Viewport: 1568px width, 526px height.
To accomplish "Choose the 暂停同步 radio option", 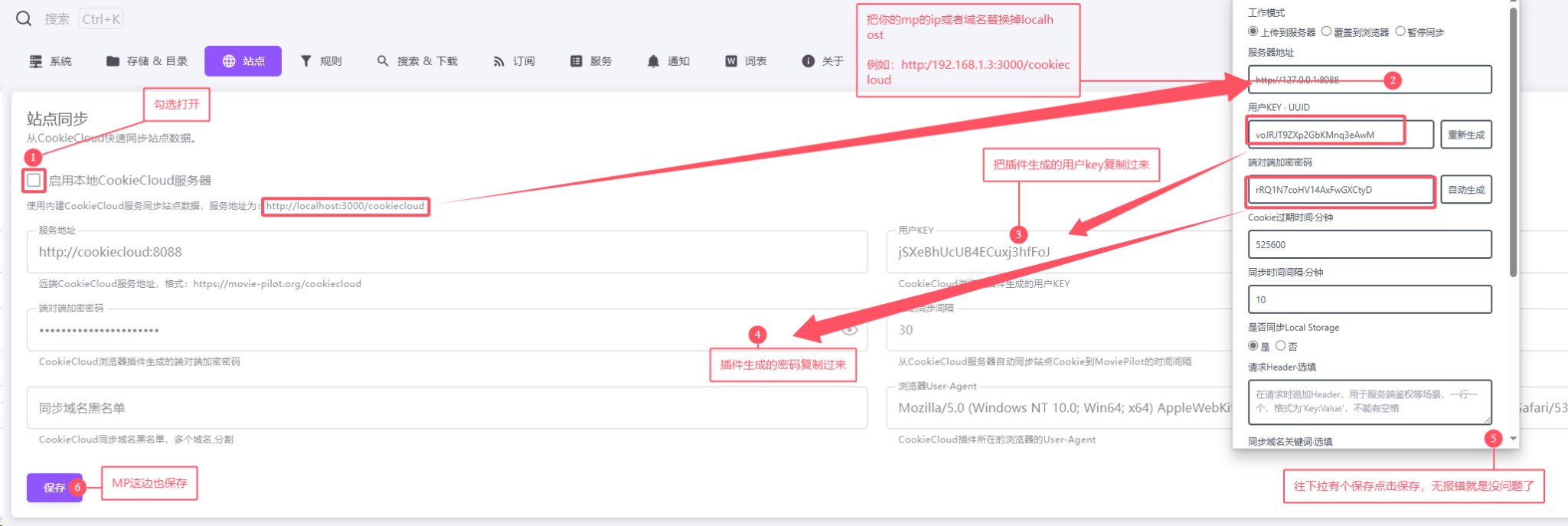I will point(1400,31).
